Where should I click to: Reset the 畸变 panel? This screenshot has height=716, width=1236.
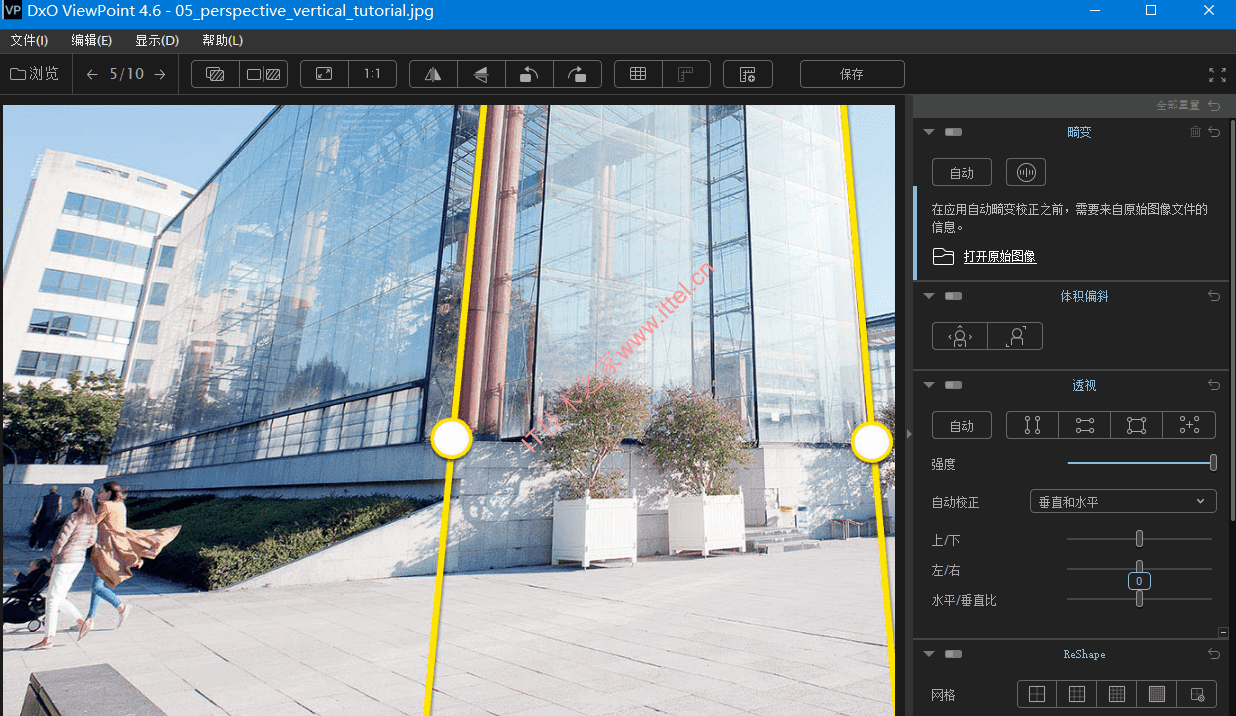(1214, 132)
